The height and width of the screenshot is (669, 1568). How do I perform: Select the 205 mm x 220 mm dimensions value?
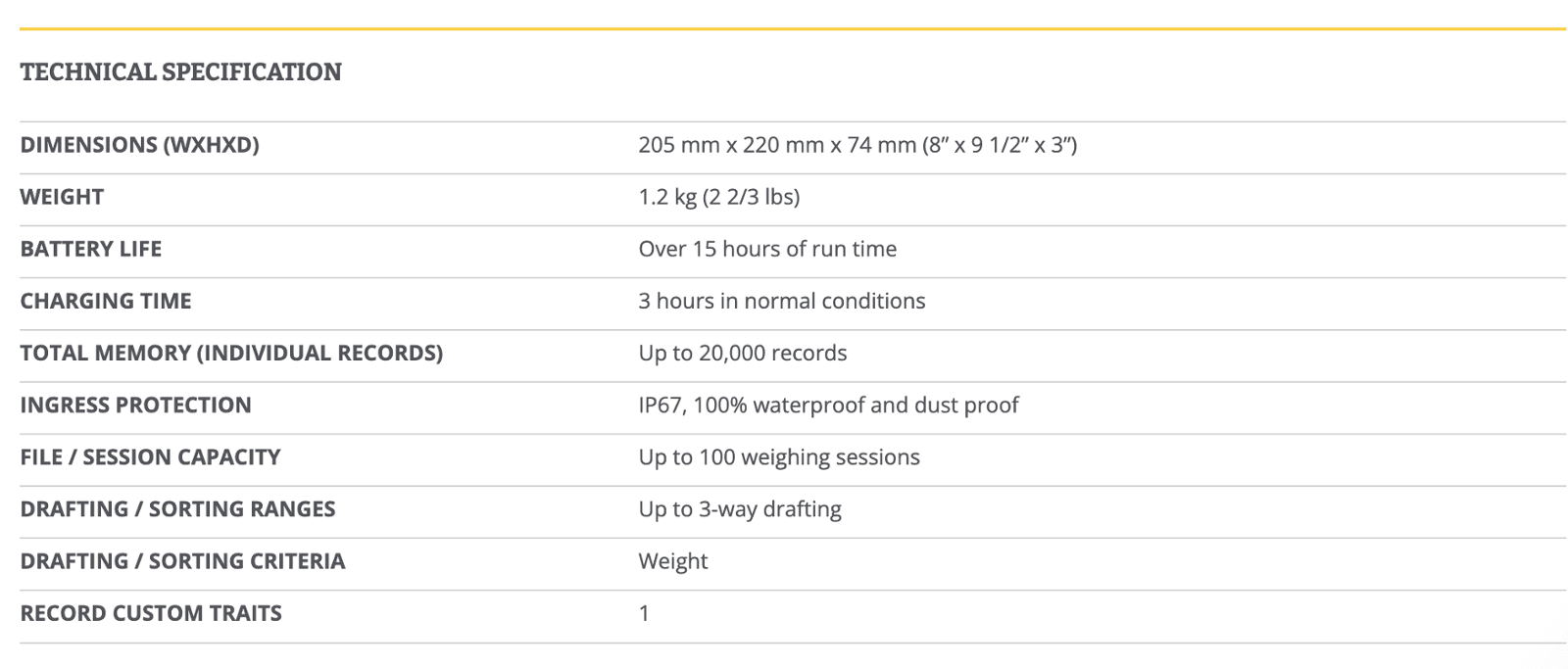(857, 145)
